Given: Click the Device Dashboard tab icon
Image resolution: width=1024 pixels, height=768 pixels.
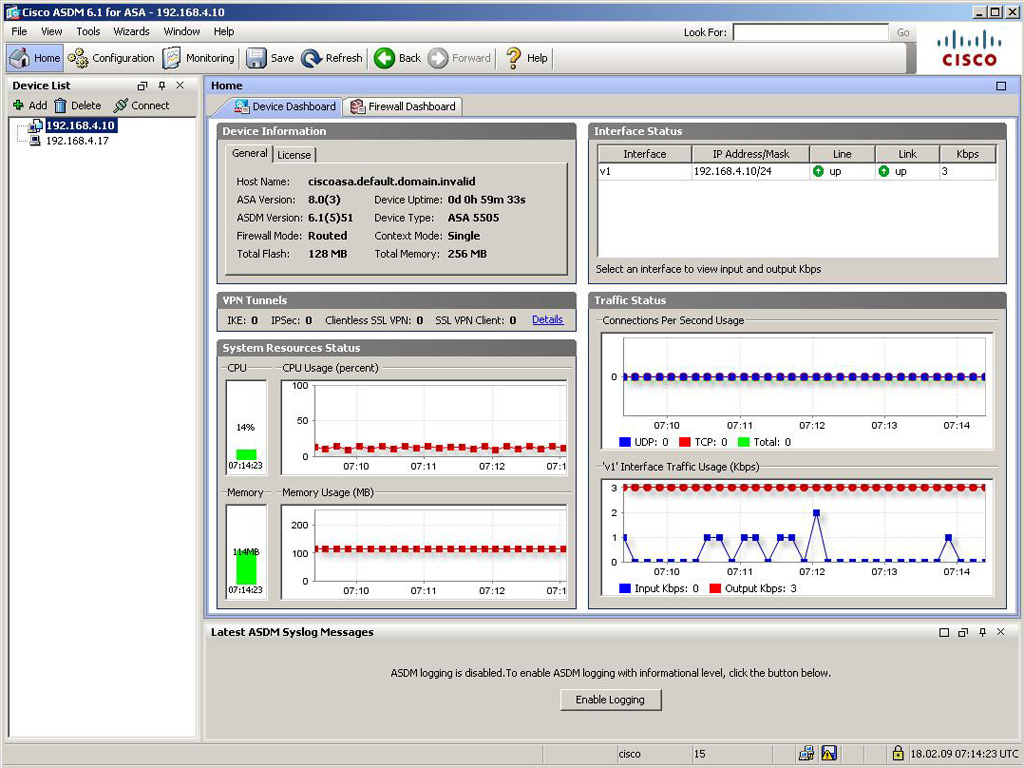Looking at the screenshot, I should [242, 106].
